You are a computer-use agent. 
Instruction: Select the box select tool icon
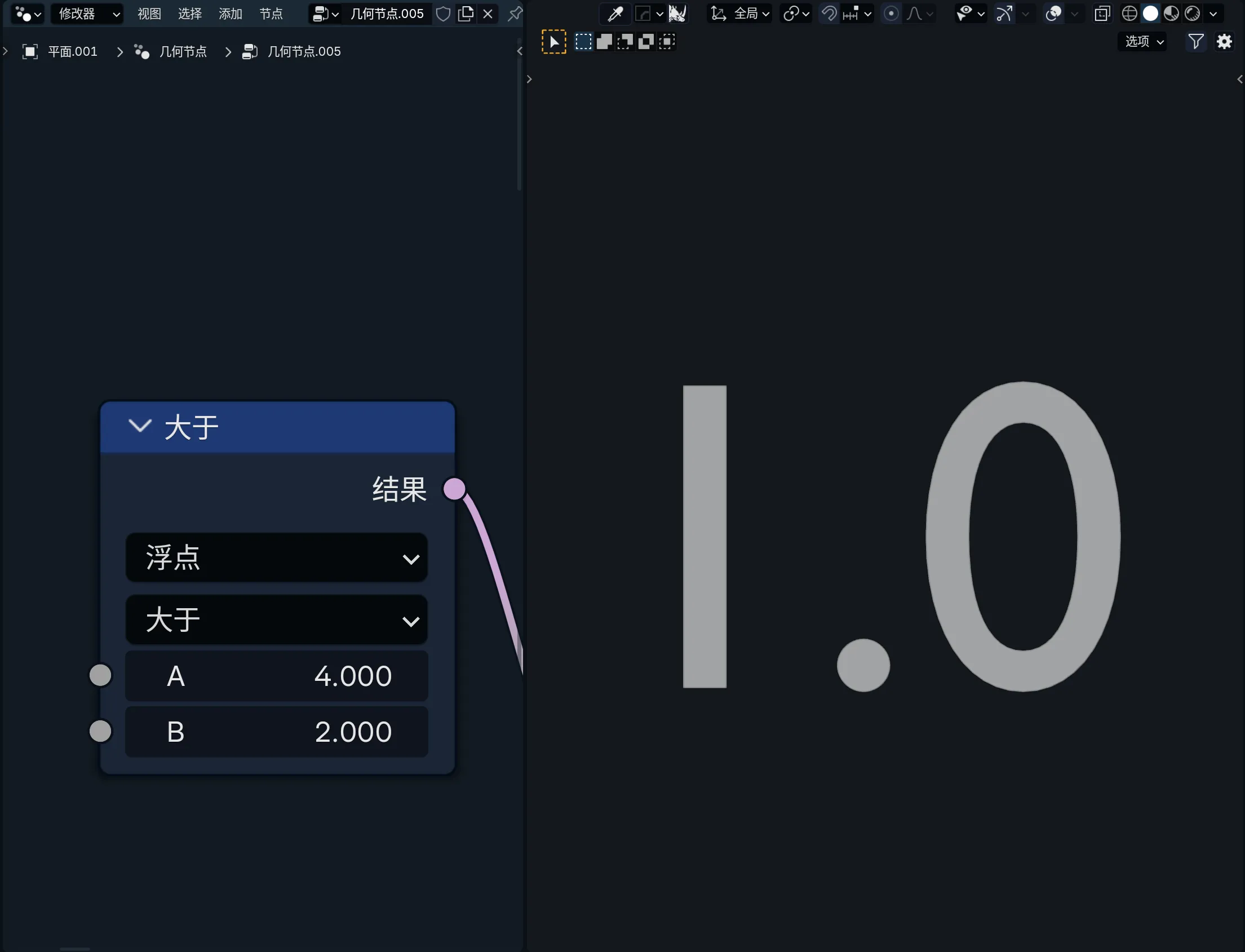pyautogui.click(x=553, y=41)
